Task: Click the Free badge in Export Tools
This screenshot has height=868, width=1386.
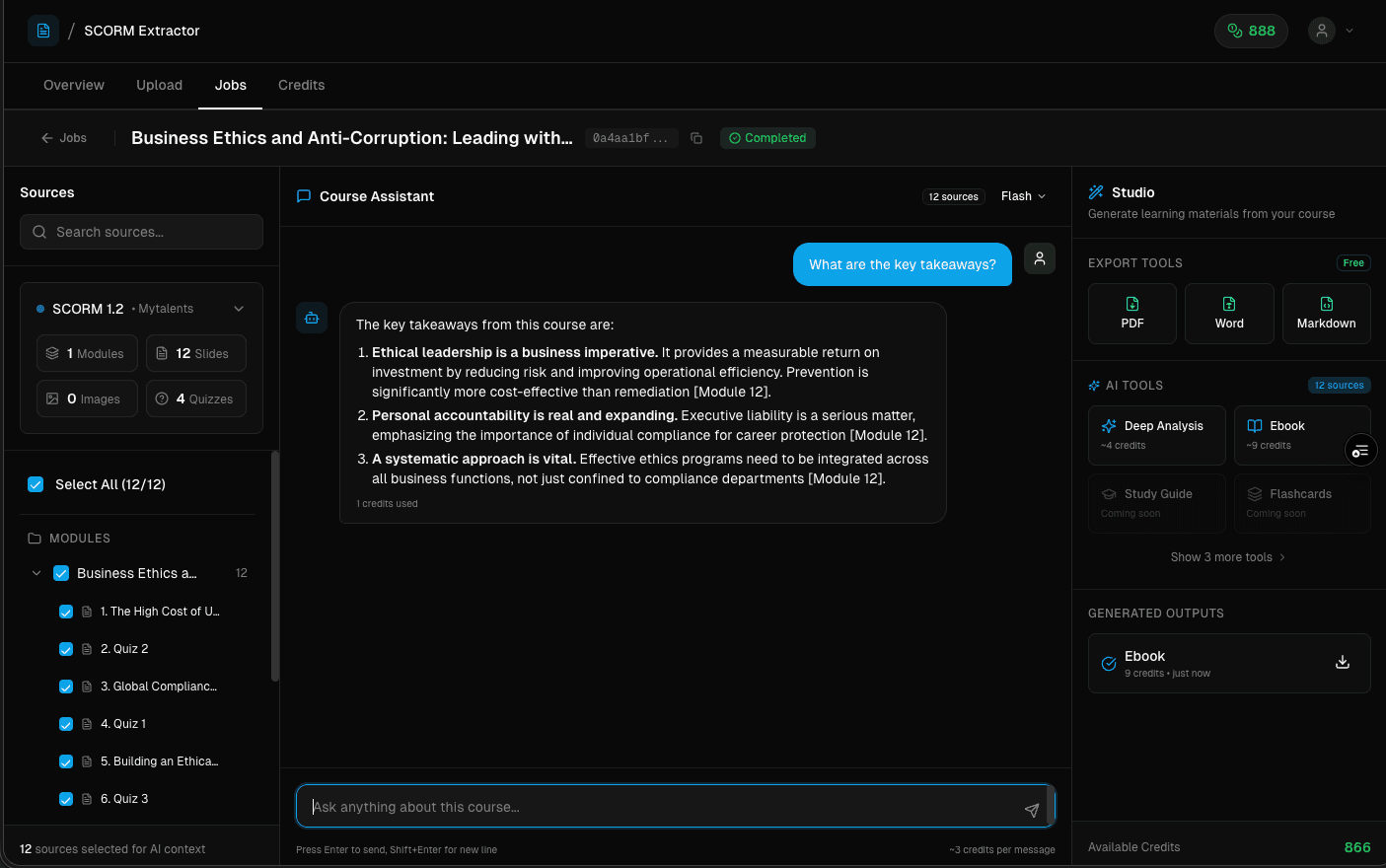Action: (x=1353, y=263)
